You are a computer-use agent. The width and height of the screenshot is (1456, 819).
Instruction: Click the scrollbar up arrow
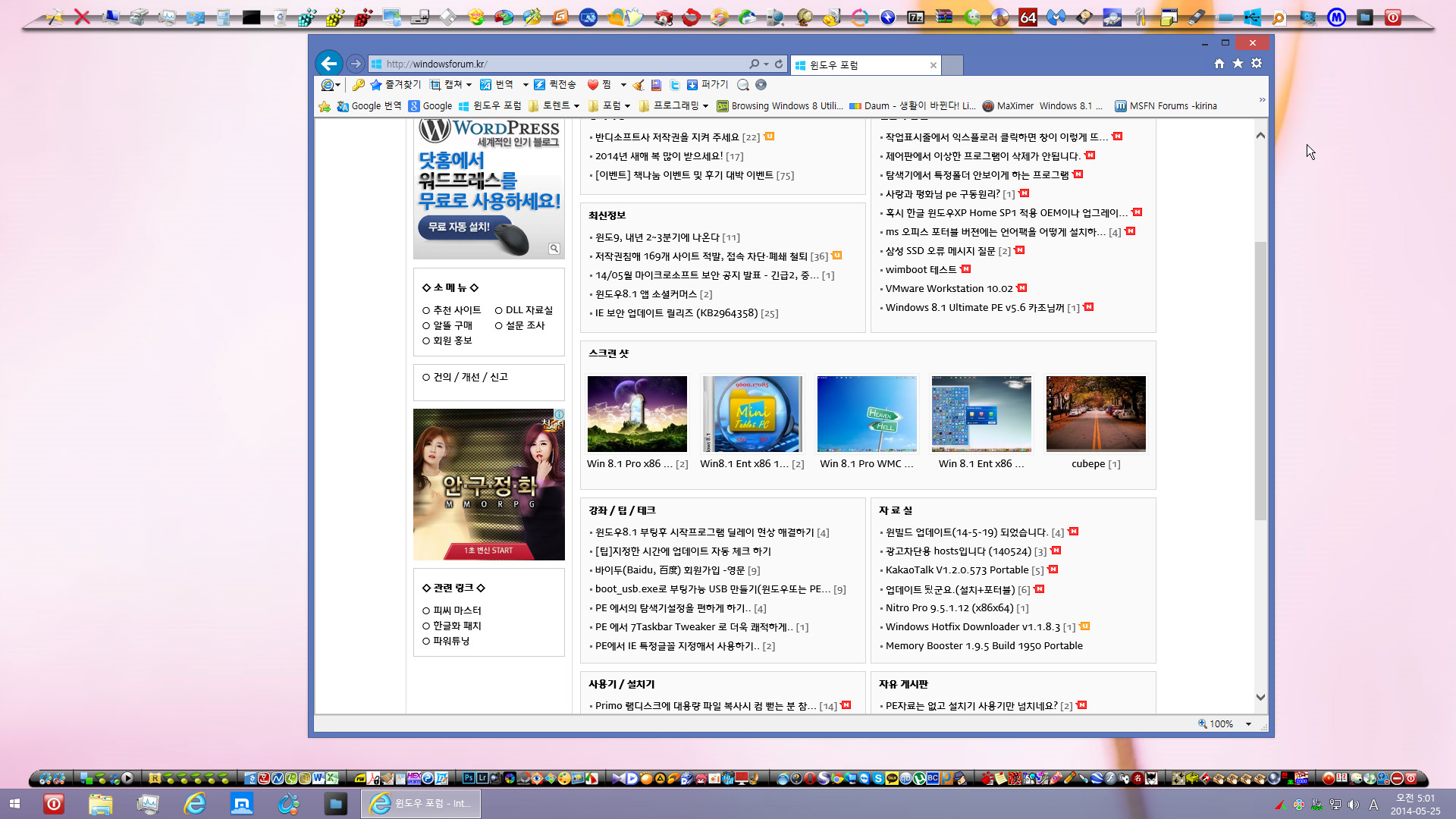point(1260,136)
